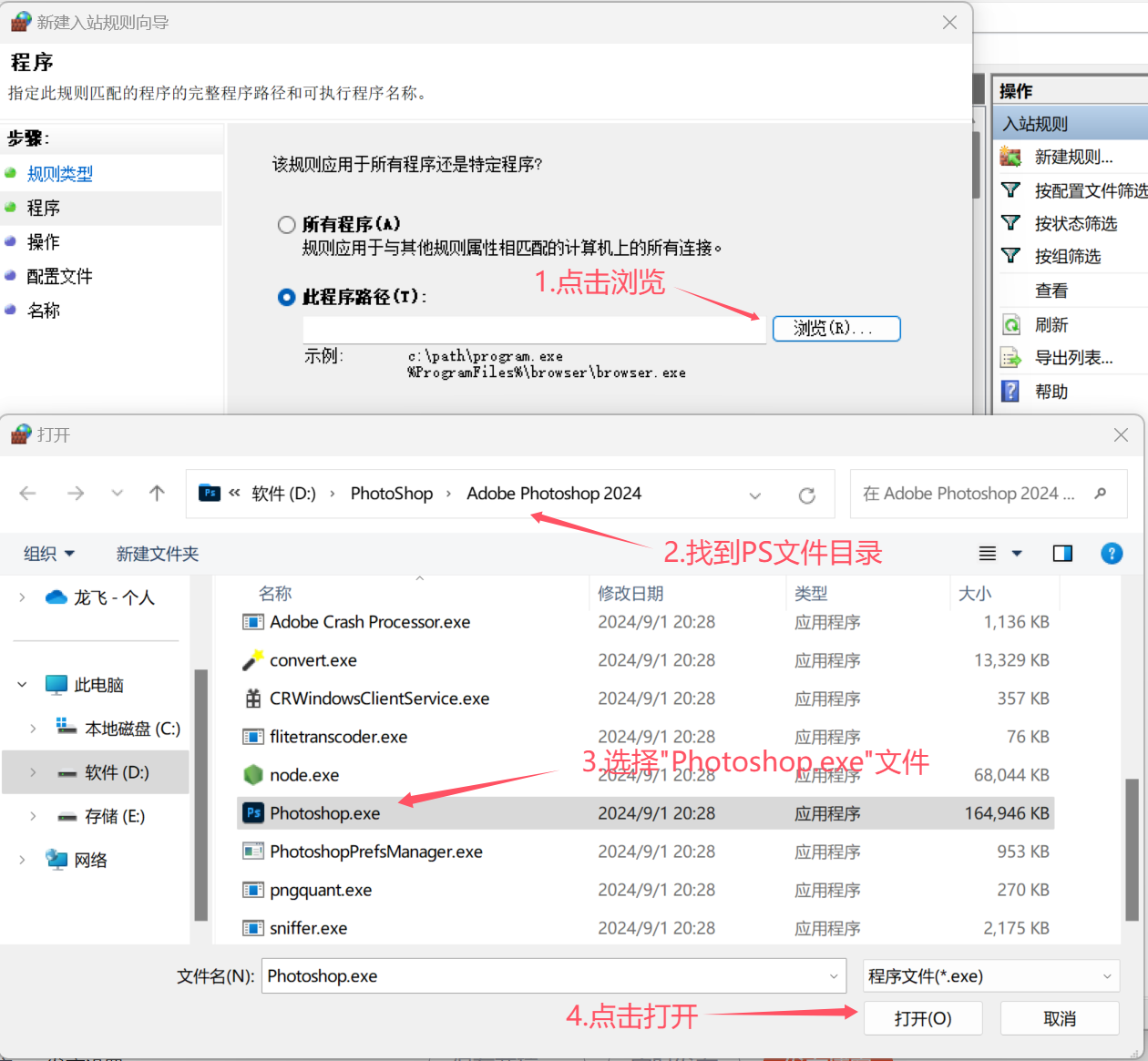Click the sniffer.exe file icon
The height and width of the screenshot is (1061, 1148).
(253, 927)
